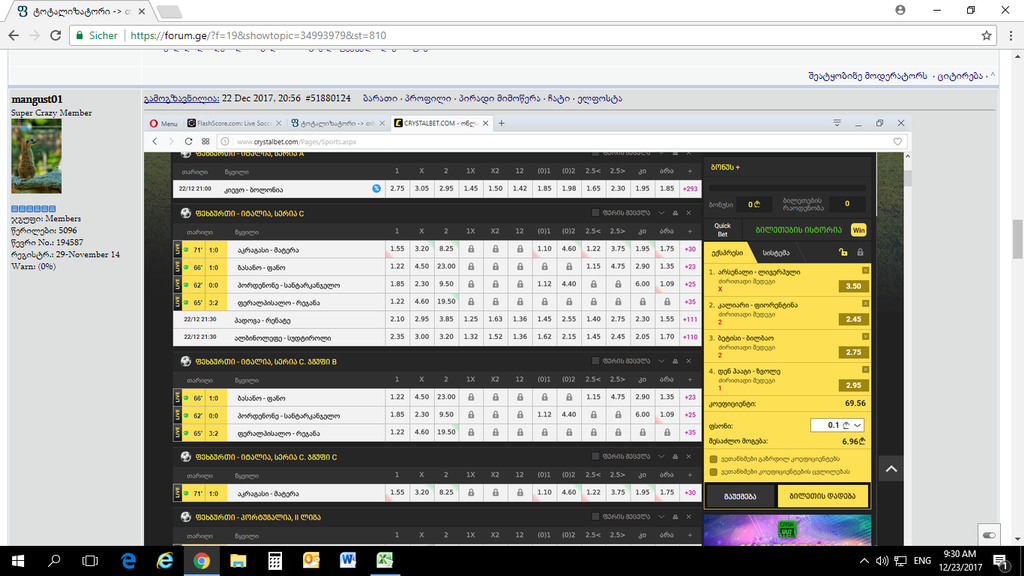Check the second agreement box in bet slip

[713, 472]
